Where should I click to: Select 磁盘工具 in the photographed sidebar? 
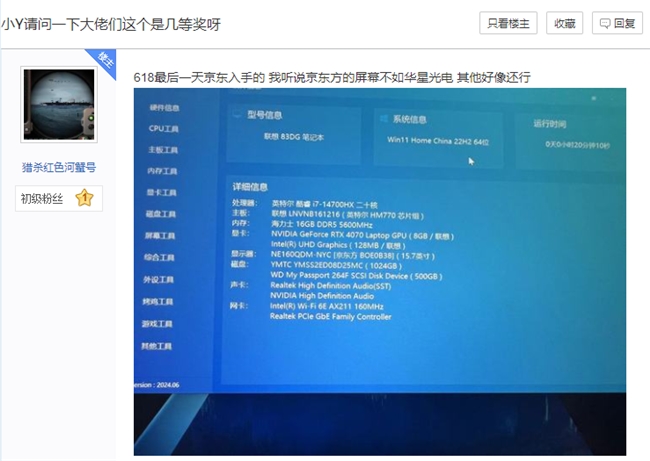[160, 214]
